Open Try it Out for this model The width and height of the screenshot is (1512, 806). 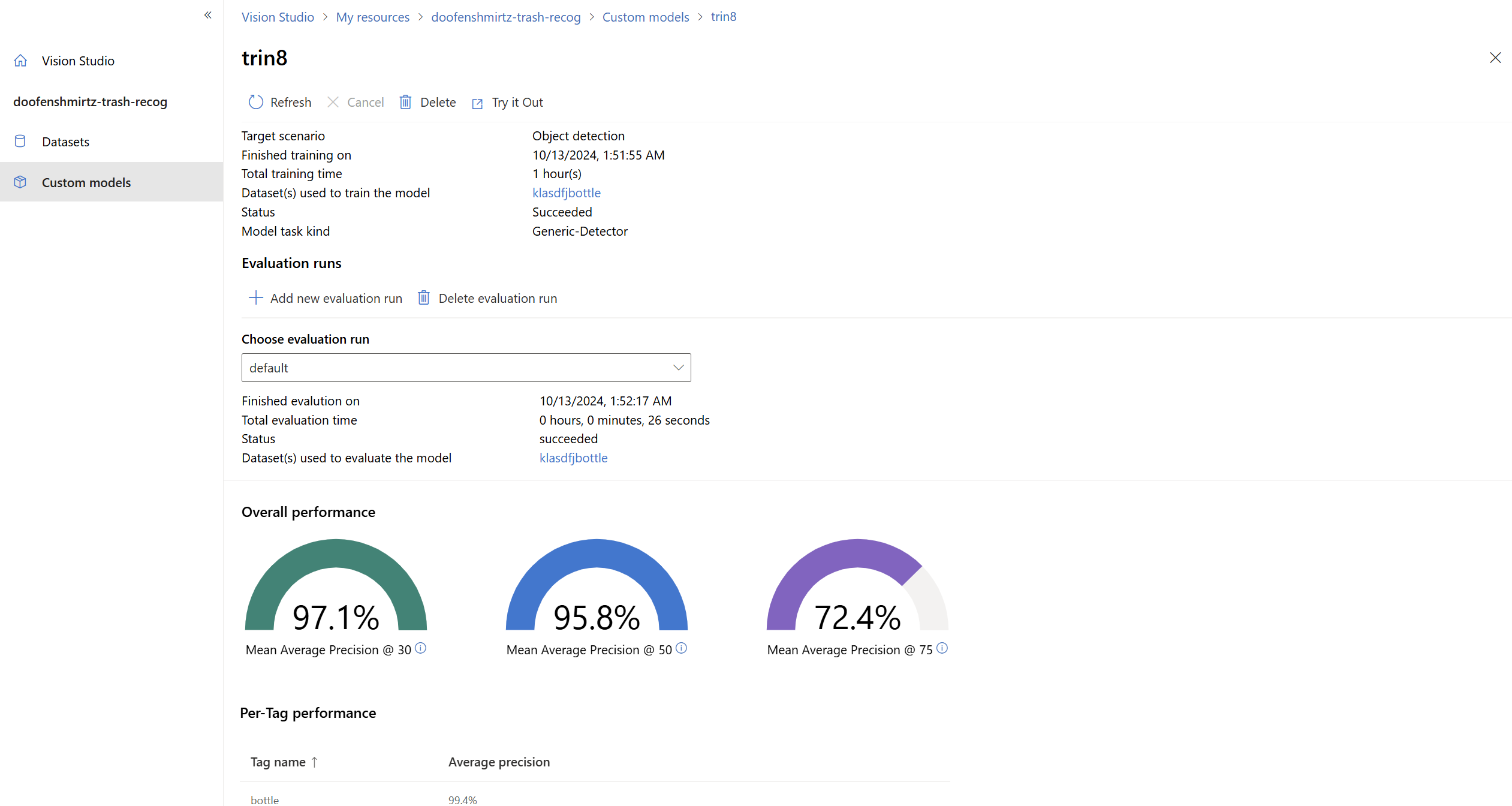pyautogui.click(x=508, y=103)
